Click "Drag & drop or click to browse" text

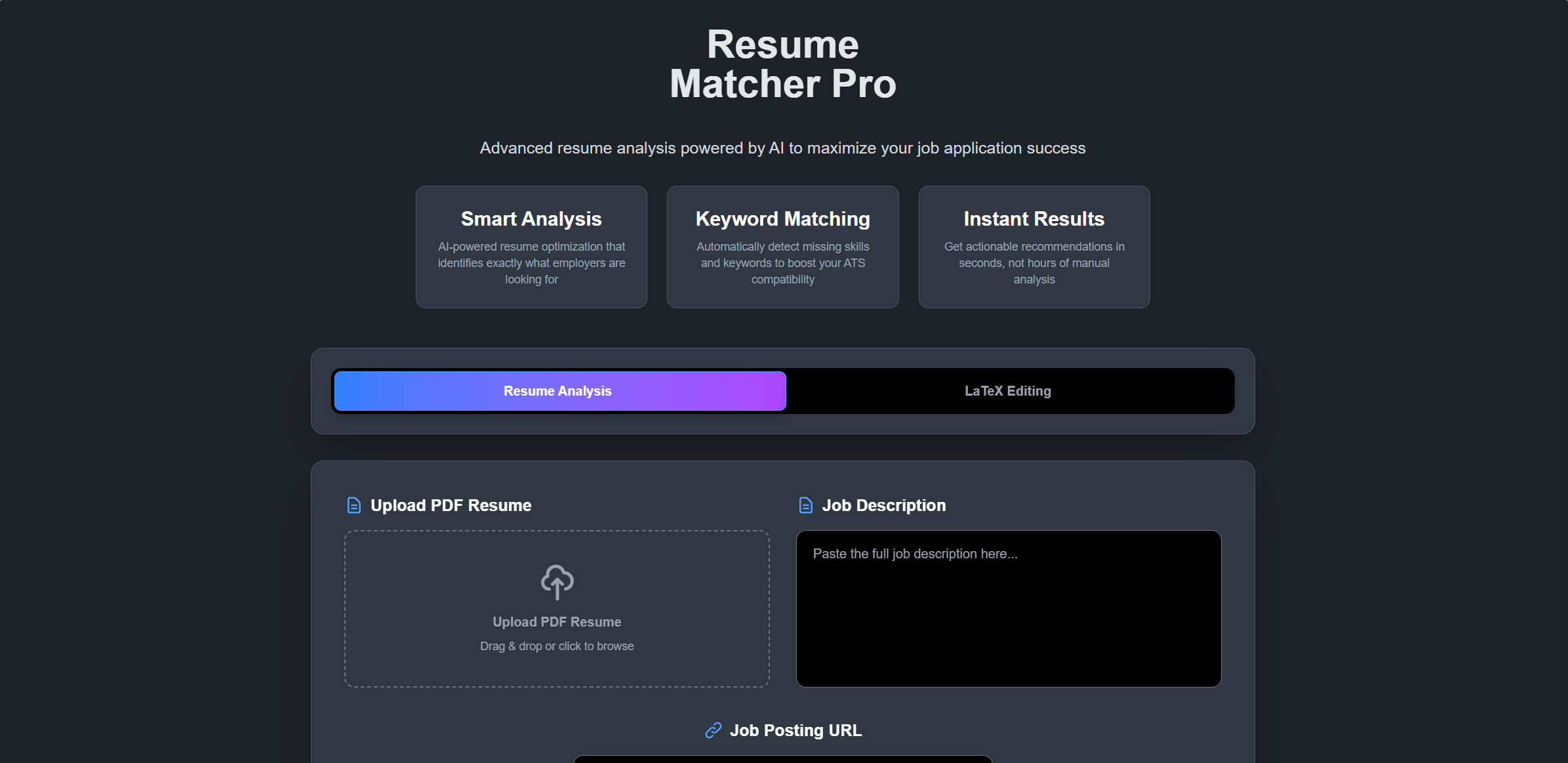[557, 646]
